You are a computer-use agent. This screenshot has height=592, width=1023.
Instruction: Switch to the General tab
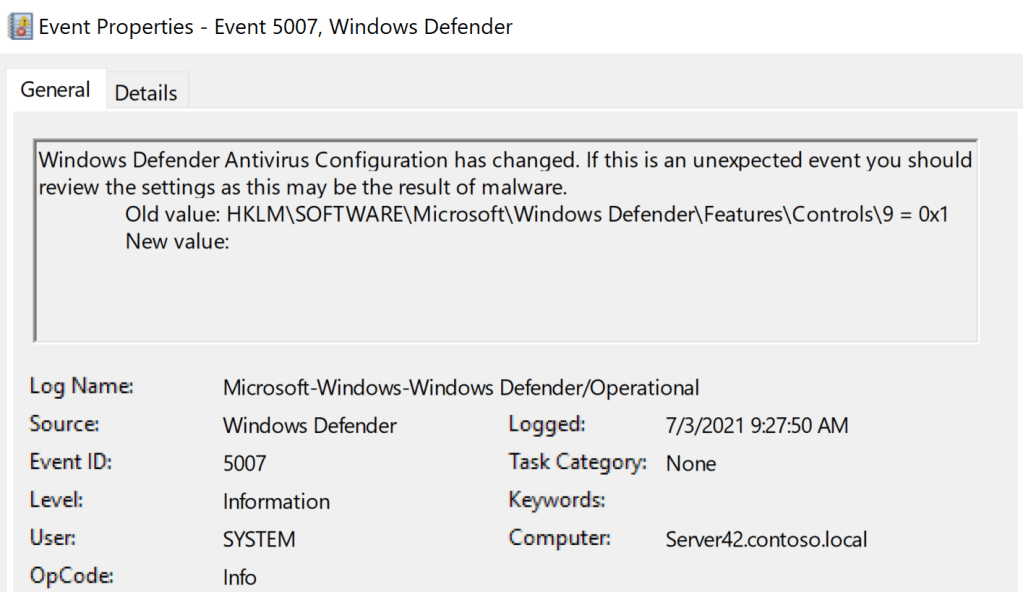[x=56, y=90]
